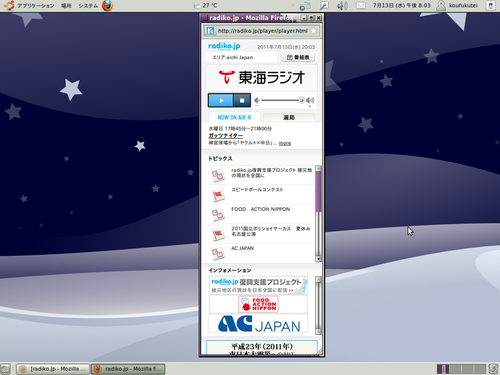Click the 27 °C weather applet

[x=206, y=6]
